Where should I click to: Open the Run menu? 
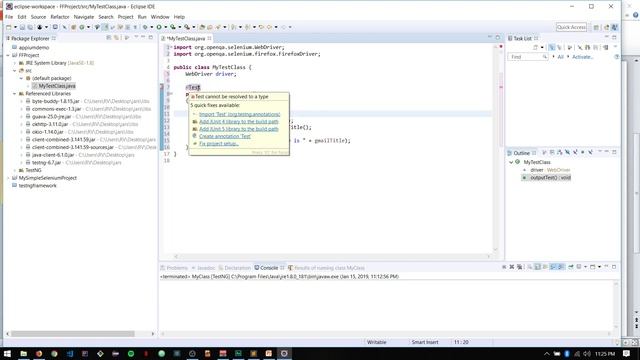(142, 17)
